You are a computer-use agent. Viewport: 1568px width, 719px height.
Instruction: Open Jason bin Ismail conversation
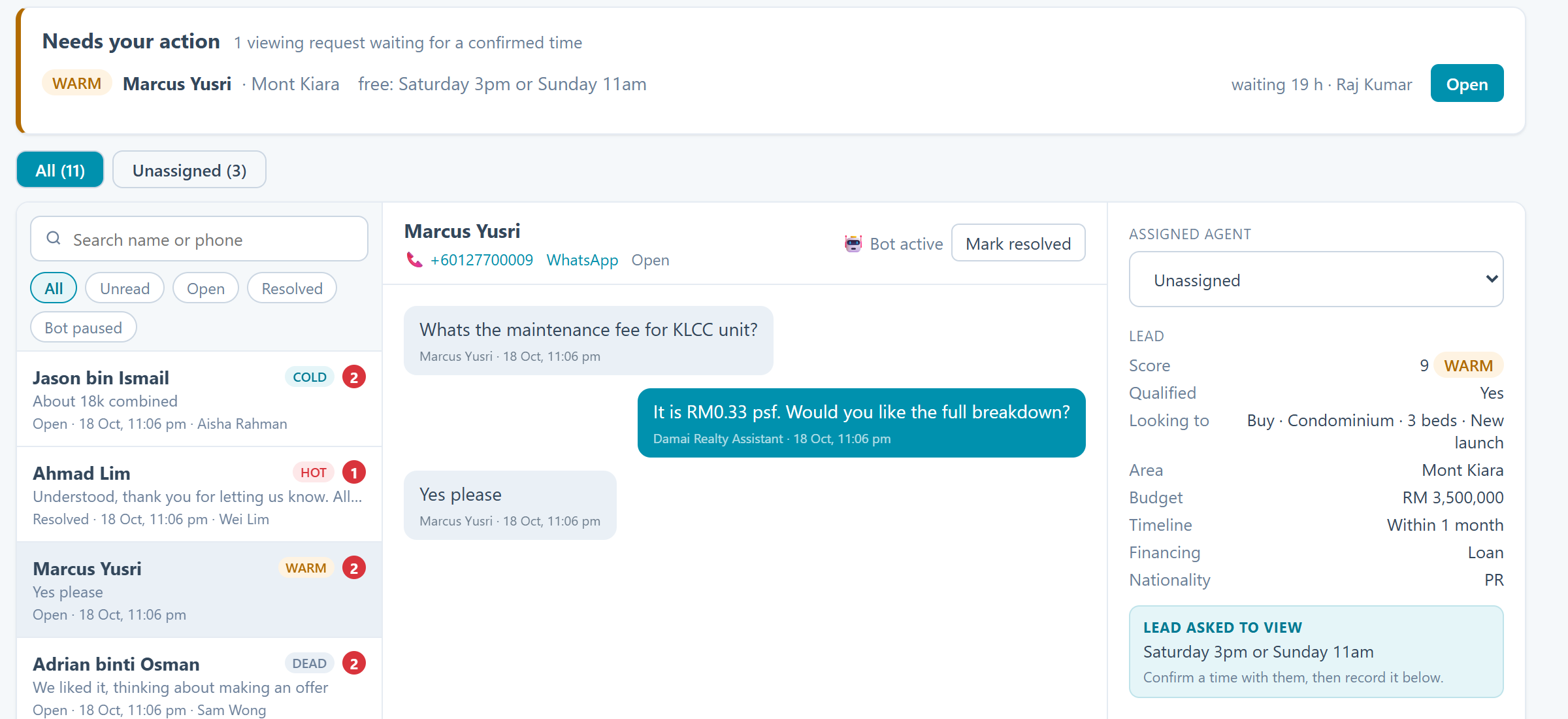click(x=199, y=399)
